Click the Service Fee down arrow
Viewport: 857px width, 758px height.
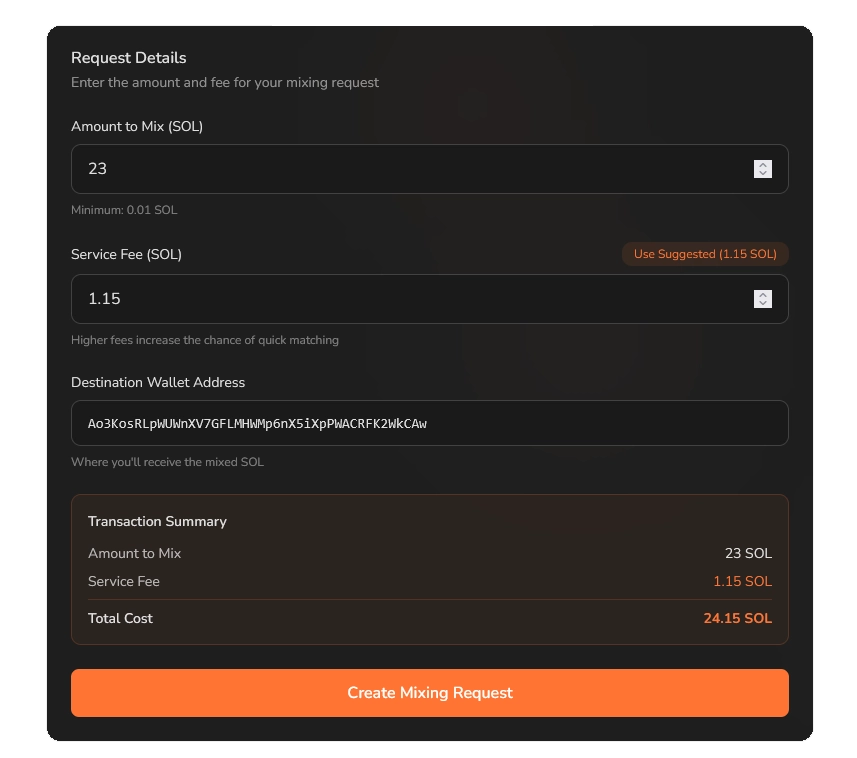tap(763, 304)
